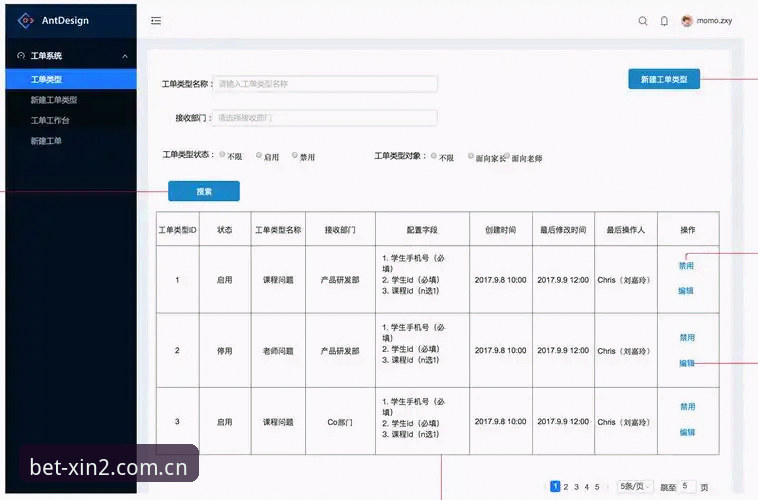This screenshot has height=500, width=758.
Task: Select 面向老师 radio button
Action: point(507,156)
